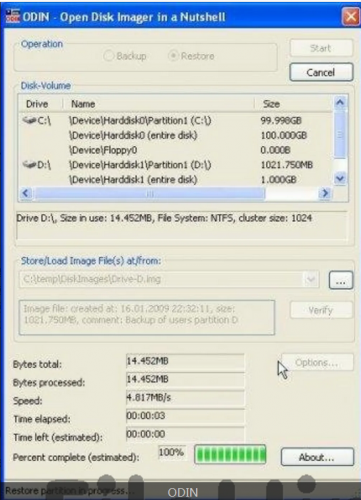
Task: Click the Verify button
Action: point(321,310)
